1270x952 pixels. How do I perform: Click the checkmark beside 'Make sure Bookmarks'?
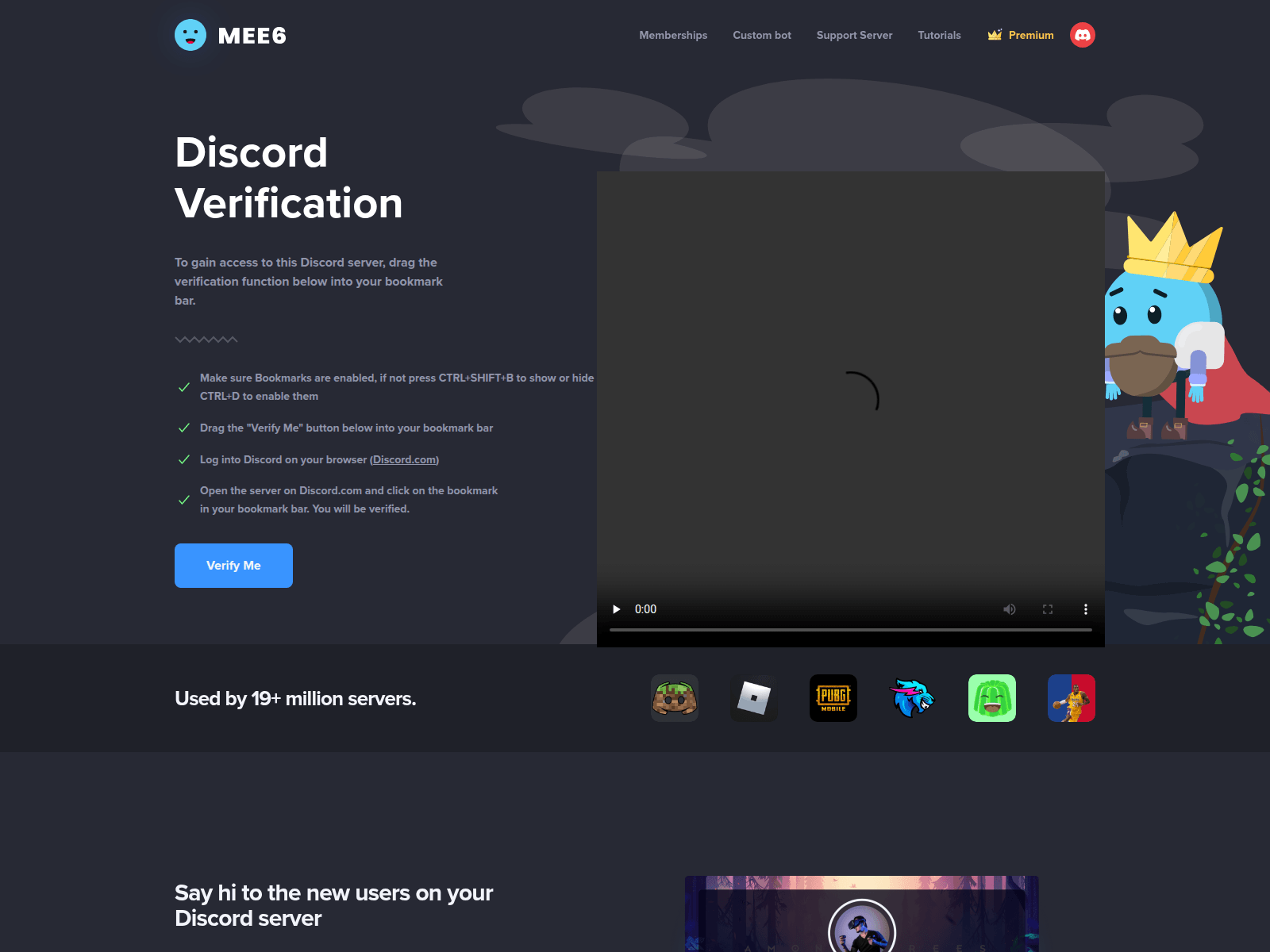click(184, 387)
